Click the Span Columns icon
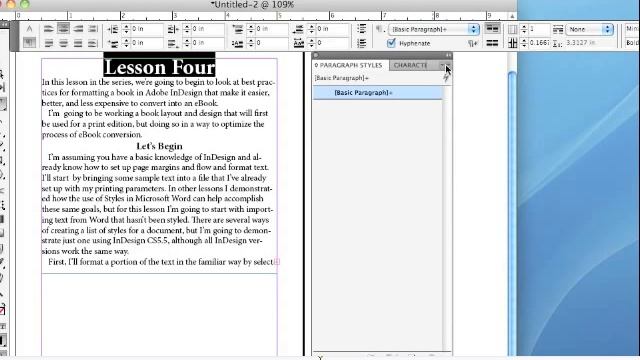The image size is (640, 360). point(558,29)
